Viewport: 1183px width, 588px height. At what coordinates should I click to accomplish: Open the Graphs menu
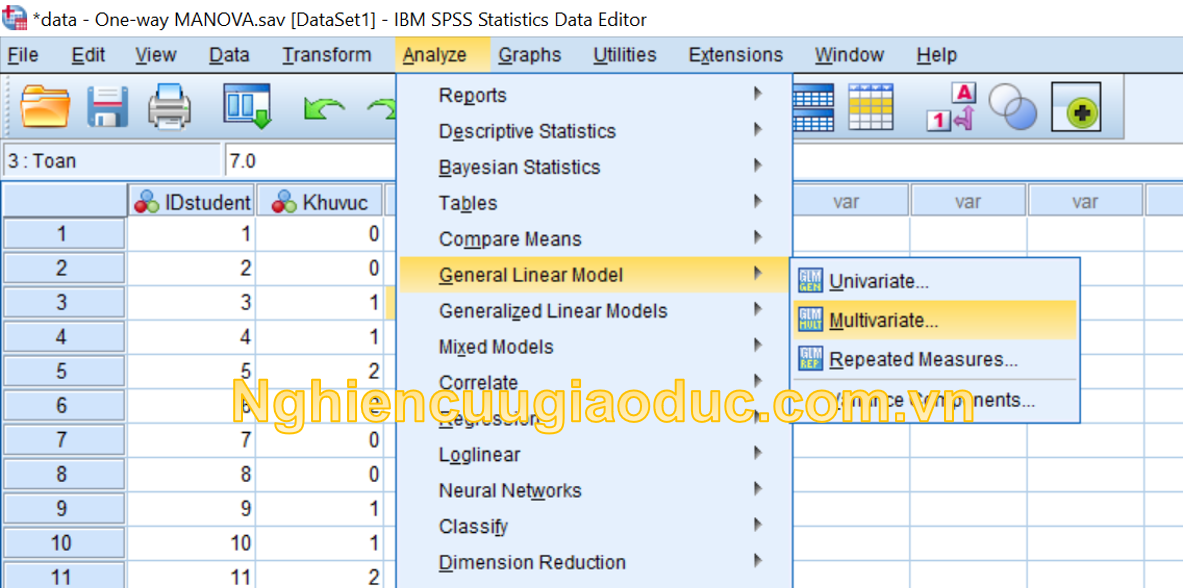point(529,55)
